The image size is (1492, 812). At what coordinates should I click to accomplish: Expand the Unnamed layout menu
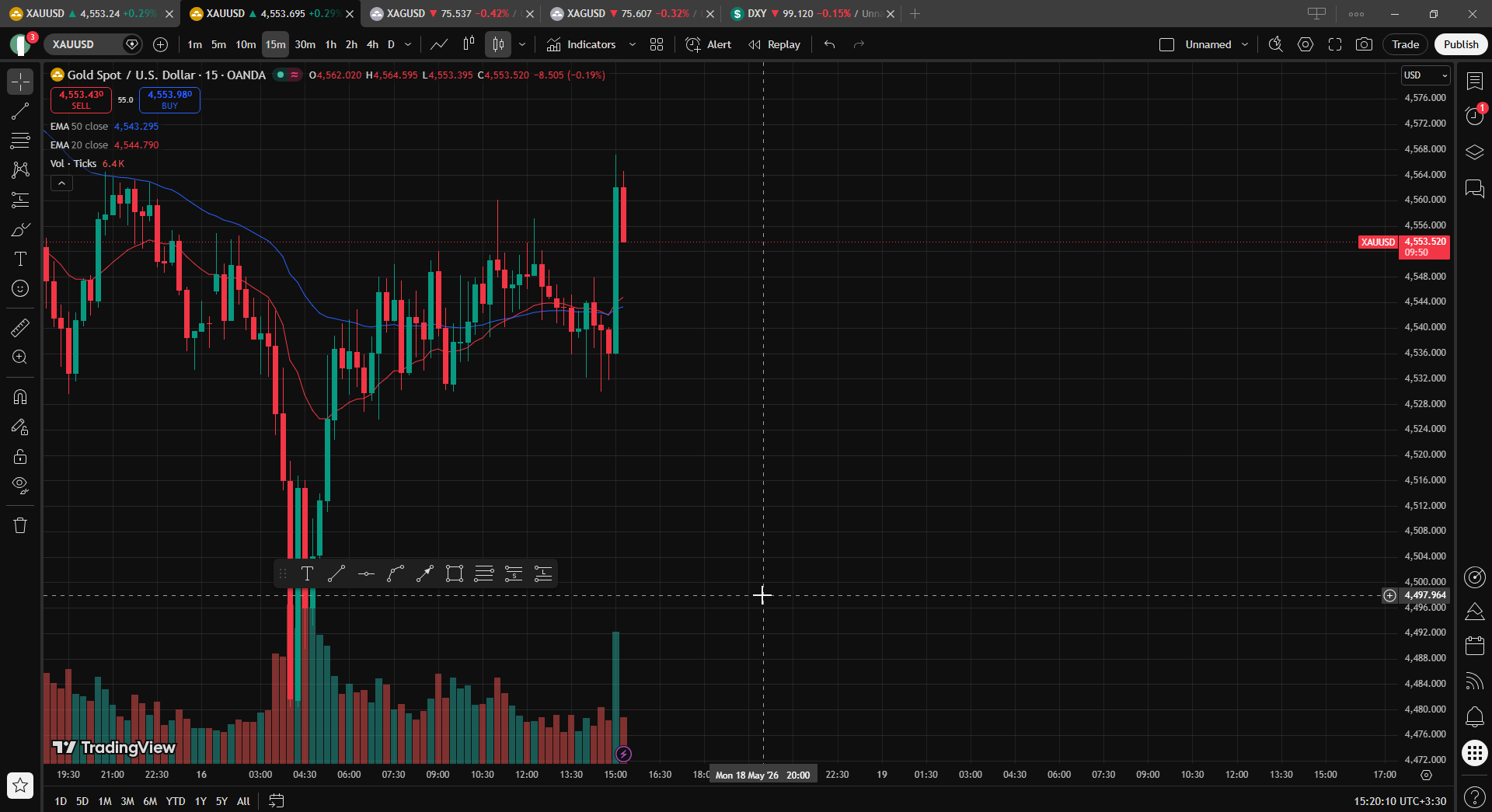coord(1245,44)
